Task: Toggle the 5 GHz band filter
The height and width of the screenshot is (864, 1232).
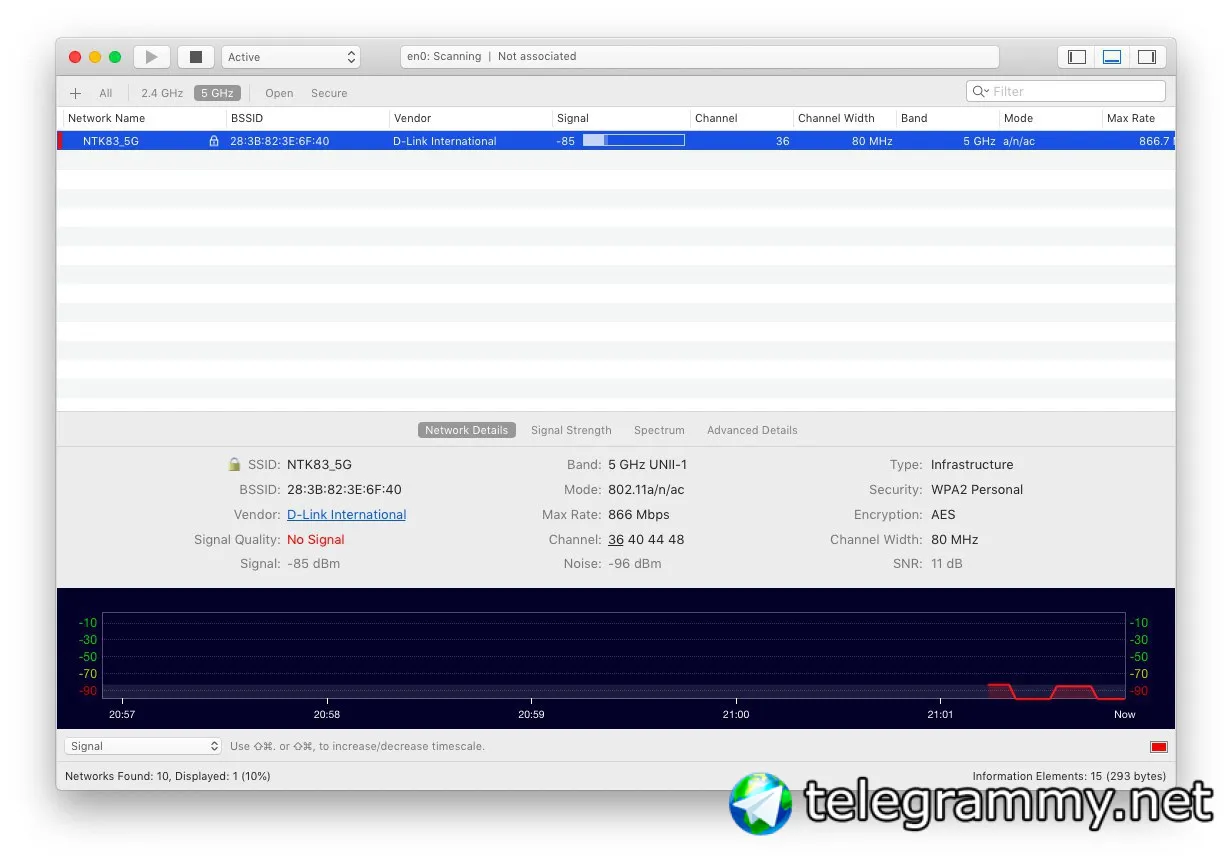Action: click(x=217, y=93)
